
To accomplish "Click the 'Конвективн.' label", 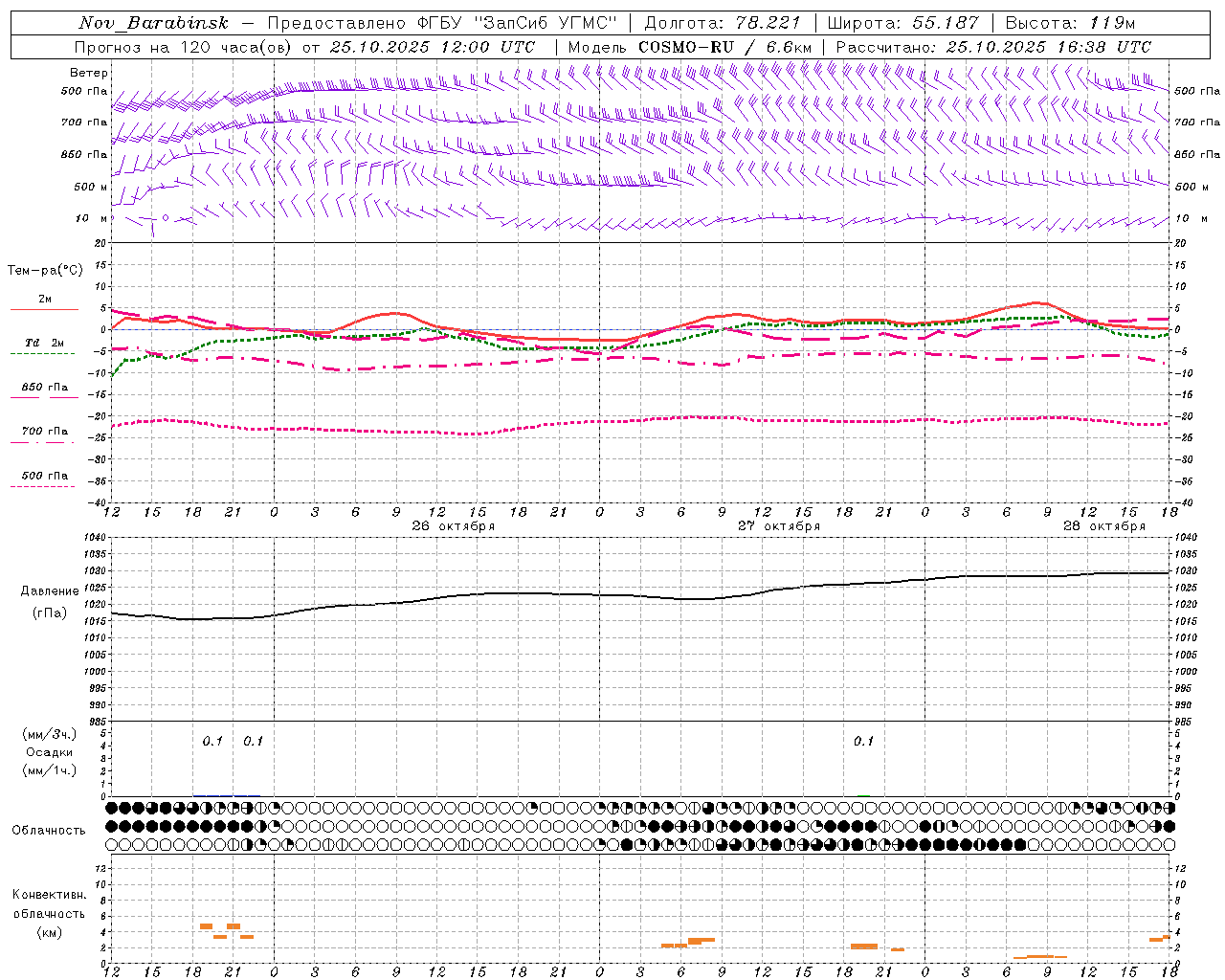I will [50, 895].
